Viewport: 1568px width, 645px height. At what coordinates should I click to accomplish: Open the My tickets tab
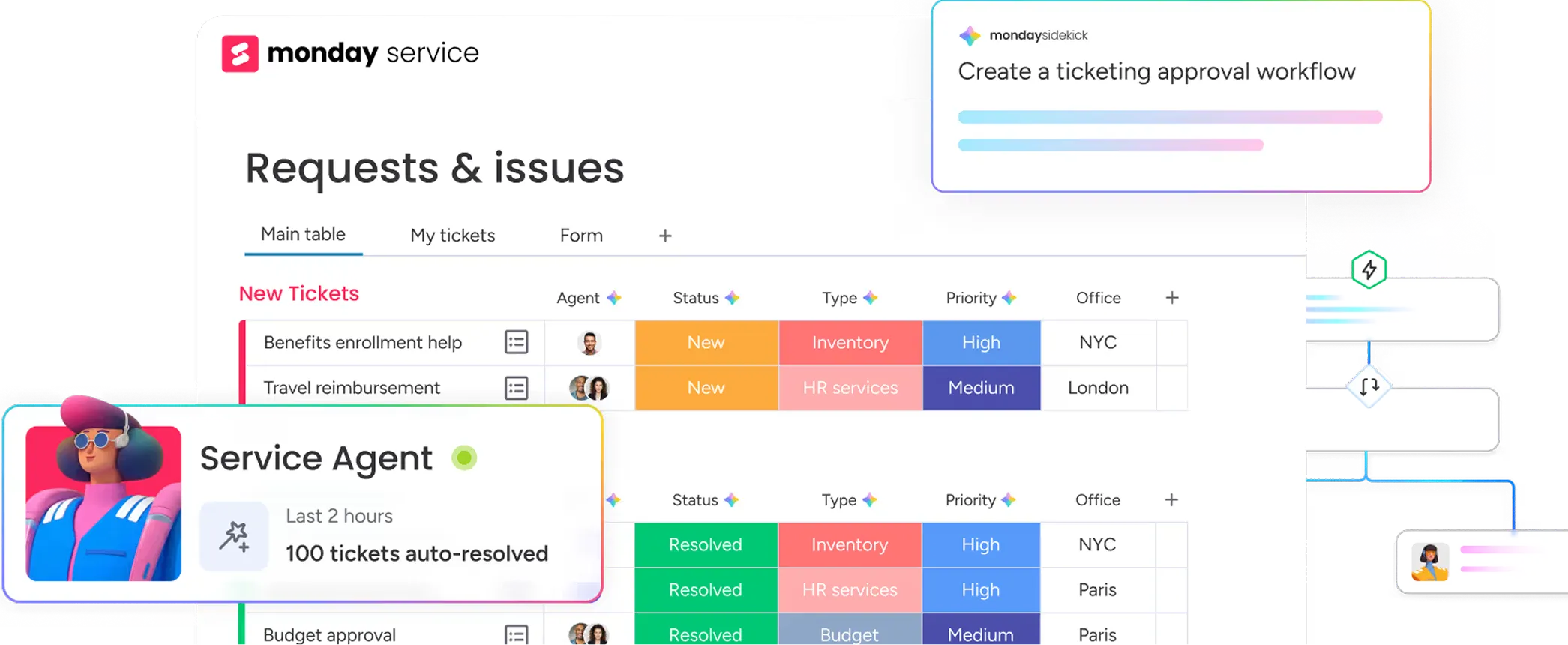(x=453, y=235)
